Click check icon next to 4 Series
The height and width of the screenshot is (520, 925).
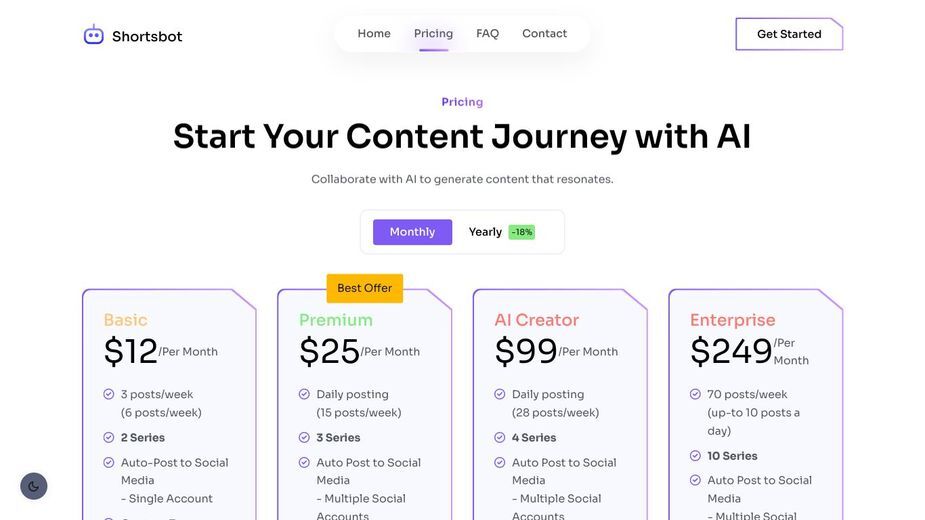500,437
